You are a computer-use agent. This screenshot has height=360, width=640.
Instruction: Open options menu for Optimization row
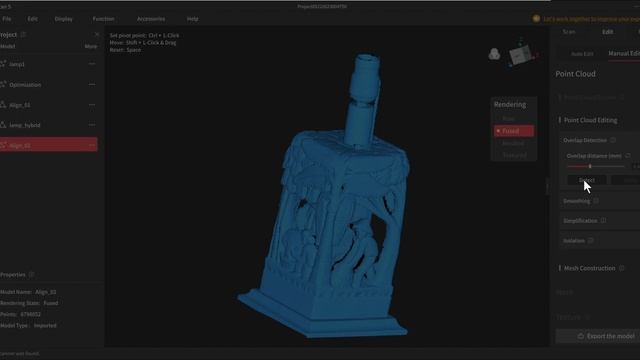pyautogui.click(x=92, y=84)
